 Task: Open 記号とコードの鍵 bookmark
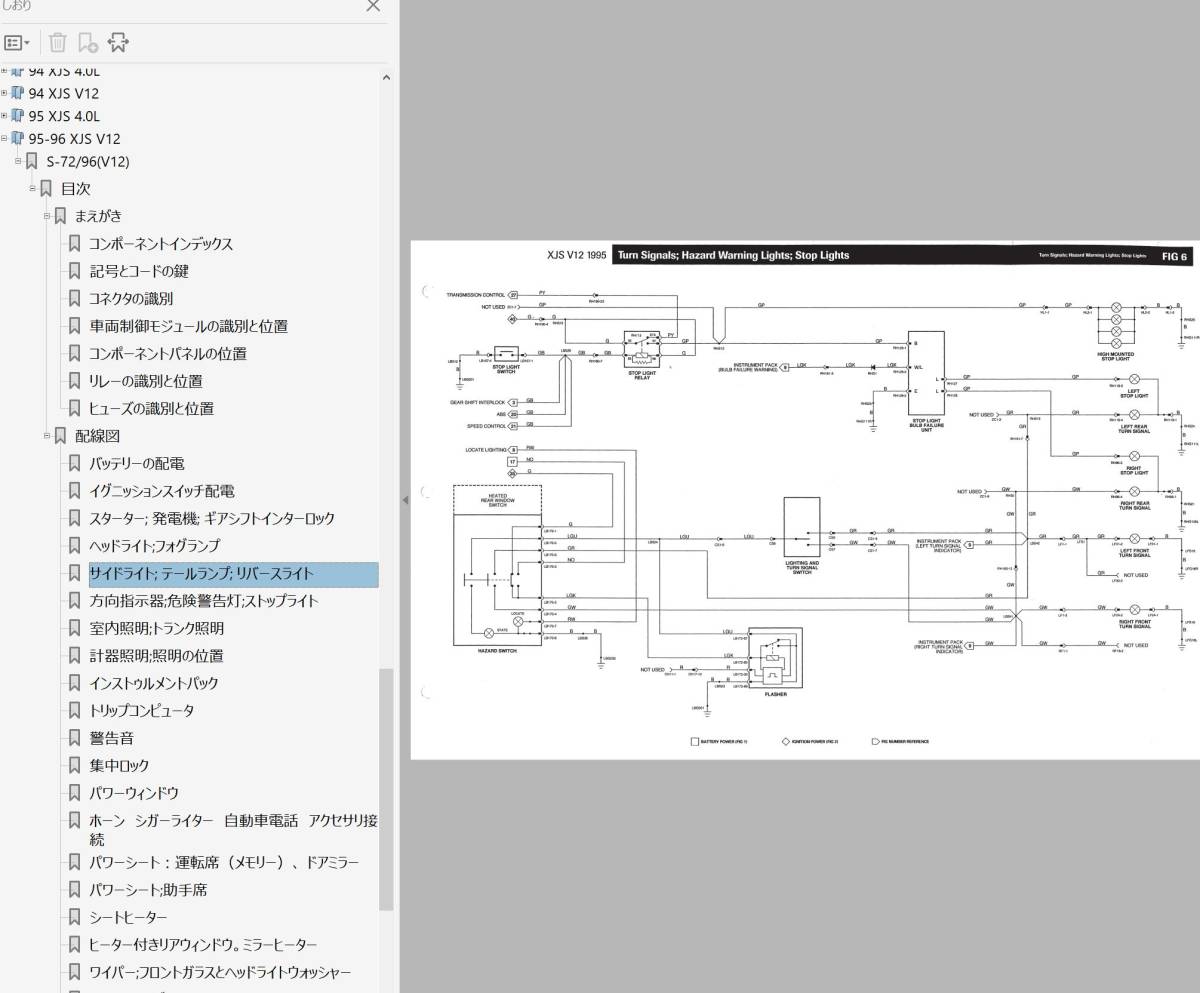pyautogui.click(x=139, y=271)
